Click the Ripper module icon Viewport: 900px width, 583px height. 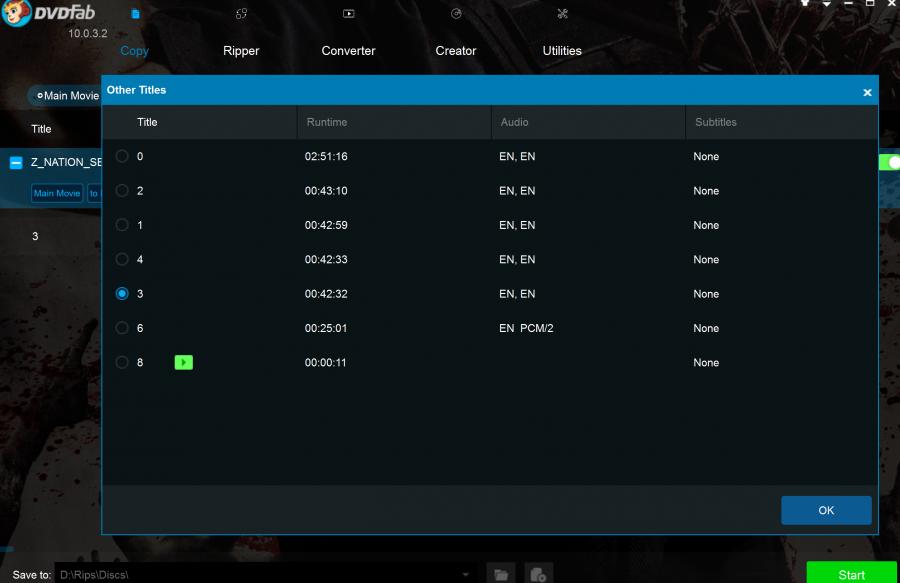(241, 14)
